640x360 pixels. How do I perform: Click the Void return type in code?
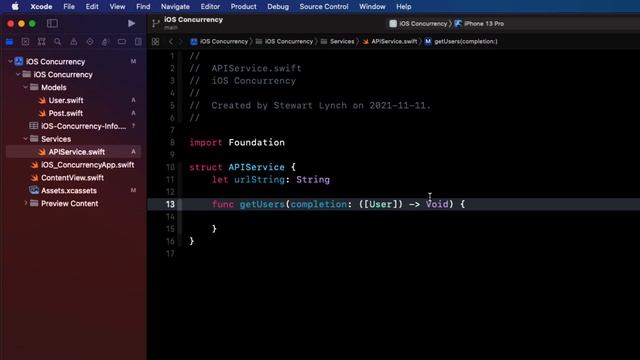[x=437, y=204]
